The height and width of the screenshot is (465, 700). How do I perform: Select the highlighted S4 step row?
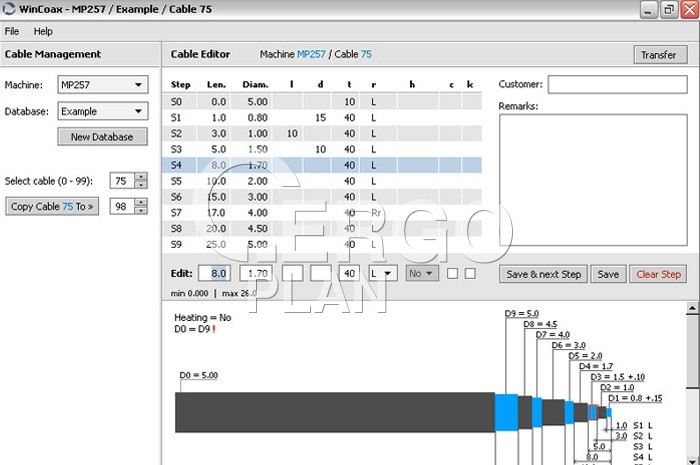(321, 165)
